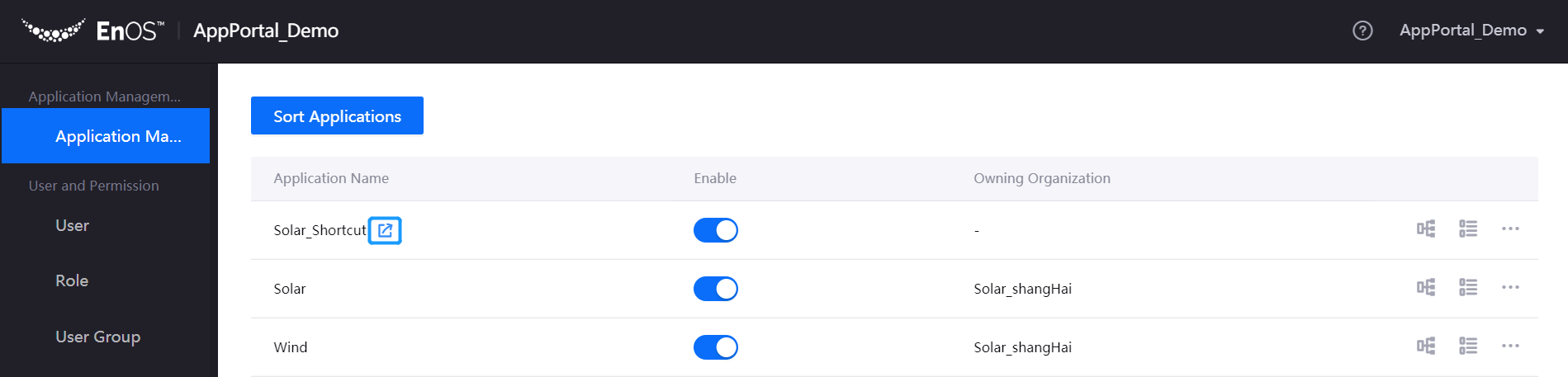Open list icon for Wind row
The image size is (1568, 377).
[x=1468, y=346]
